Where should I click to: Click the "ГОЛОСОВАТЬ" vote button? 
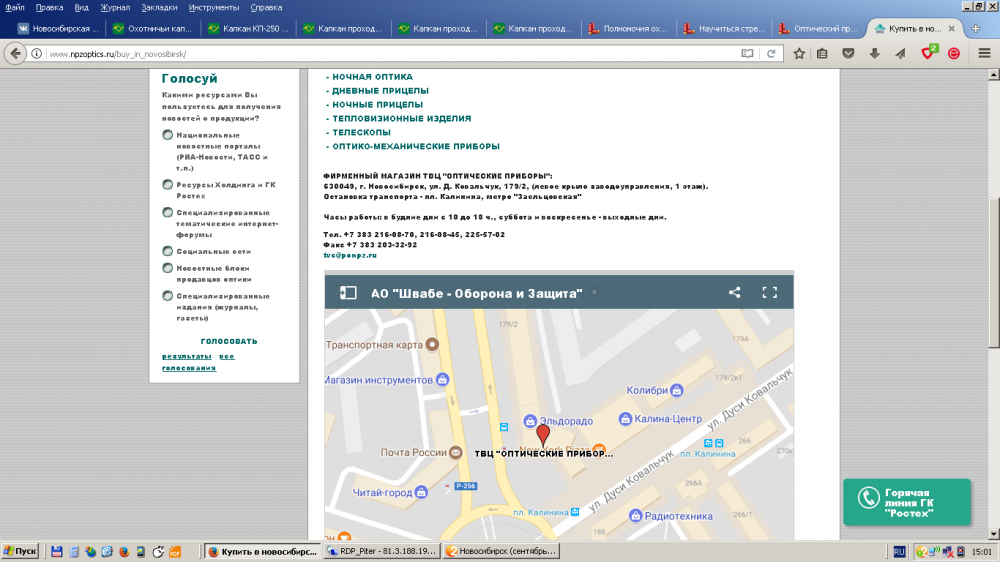click(229, 341)
